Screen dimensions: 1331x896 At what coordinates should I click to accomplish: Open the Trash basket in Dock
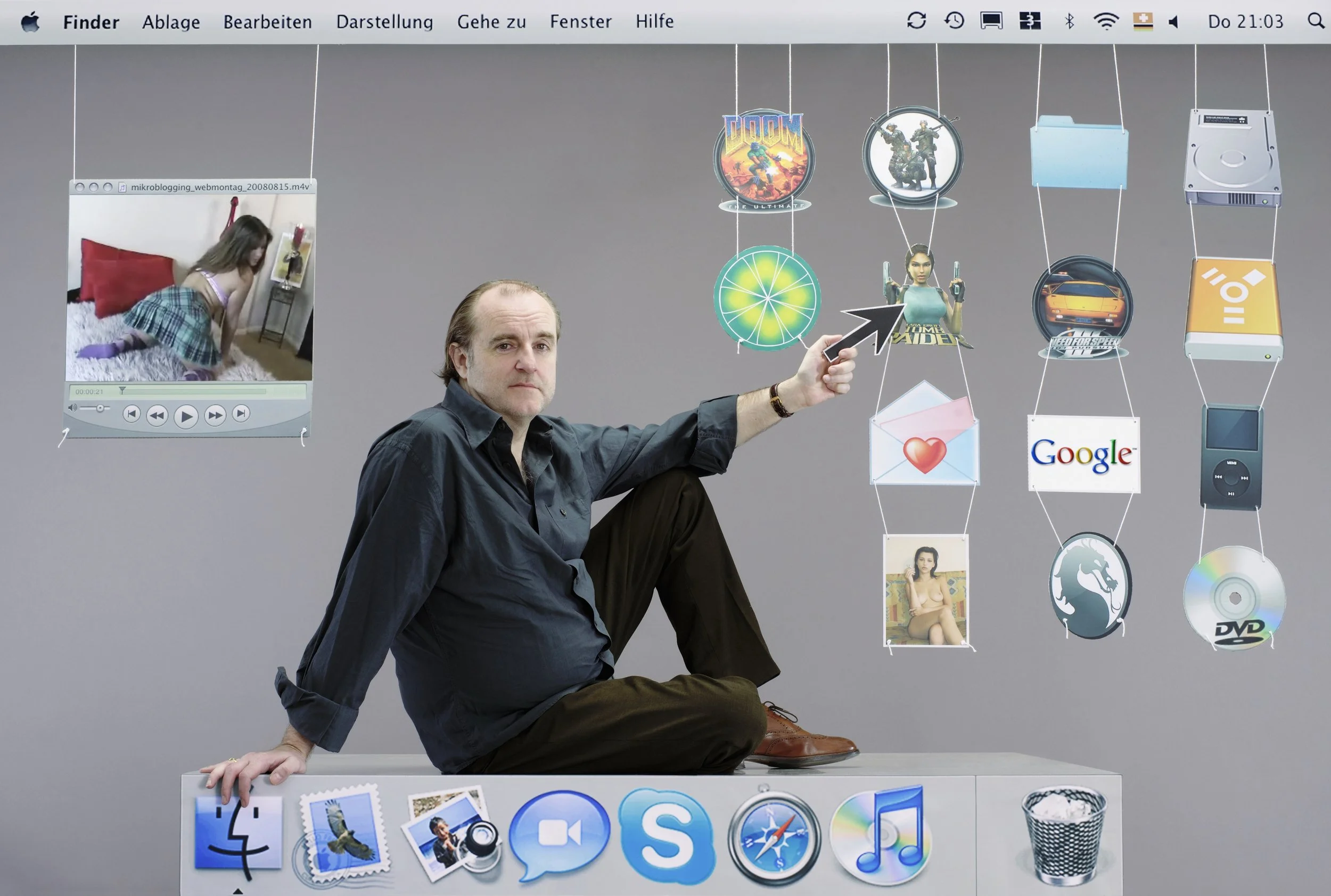coord(1064,835)
